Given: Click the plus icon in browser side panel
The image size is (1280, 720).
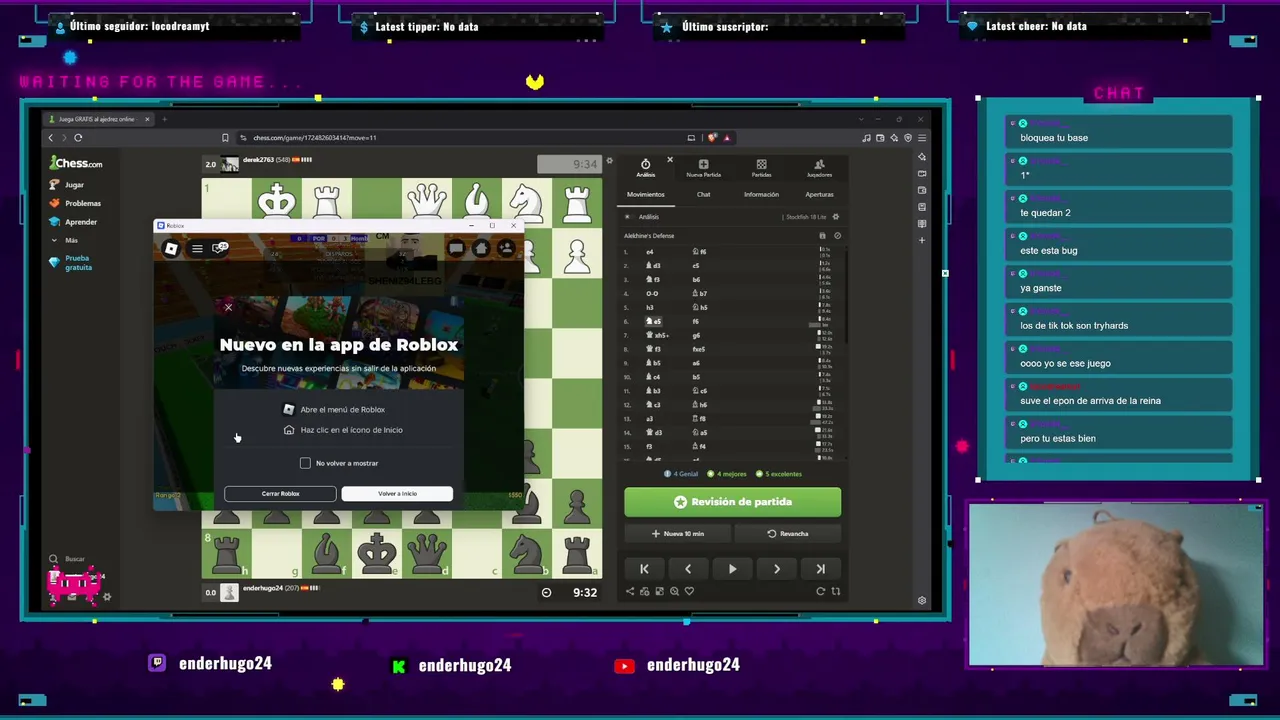Looking at the screenshot, I should point(922,240).
